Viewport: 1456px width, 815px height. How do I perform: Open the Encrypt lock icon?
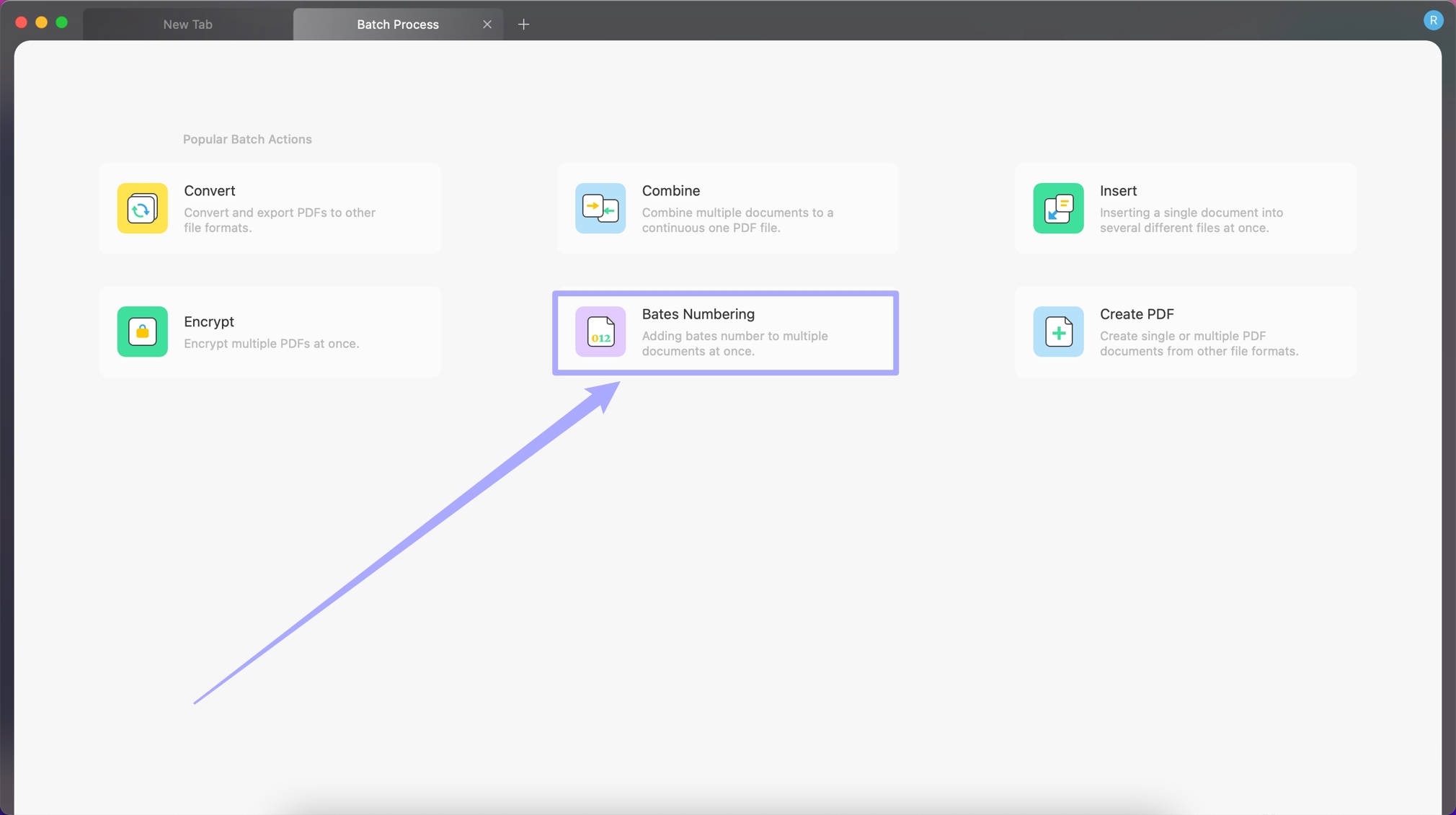click(x=142, y=331)
